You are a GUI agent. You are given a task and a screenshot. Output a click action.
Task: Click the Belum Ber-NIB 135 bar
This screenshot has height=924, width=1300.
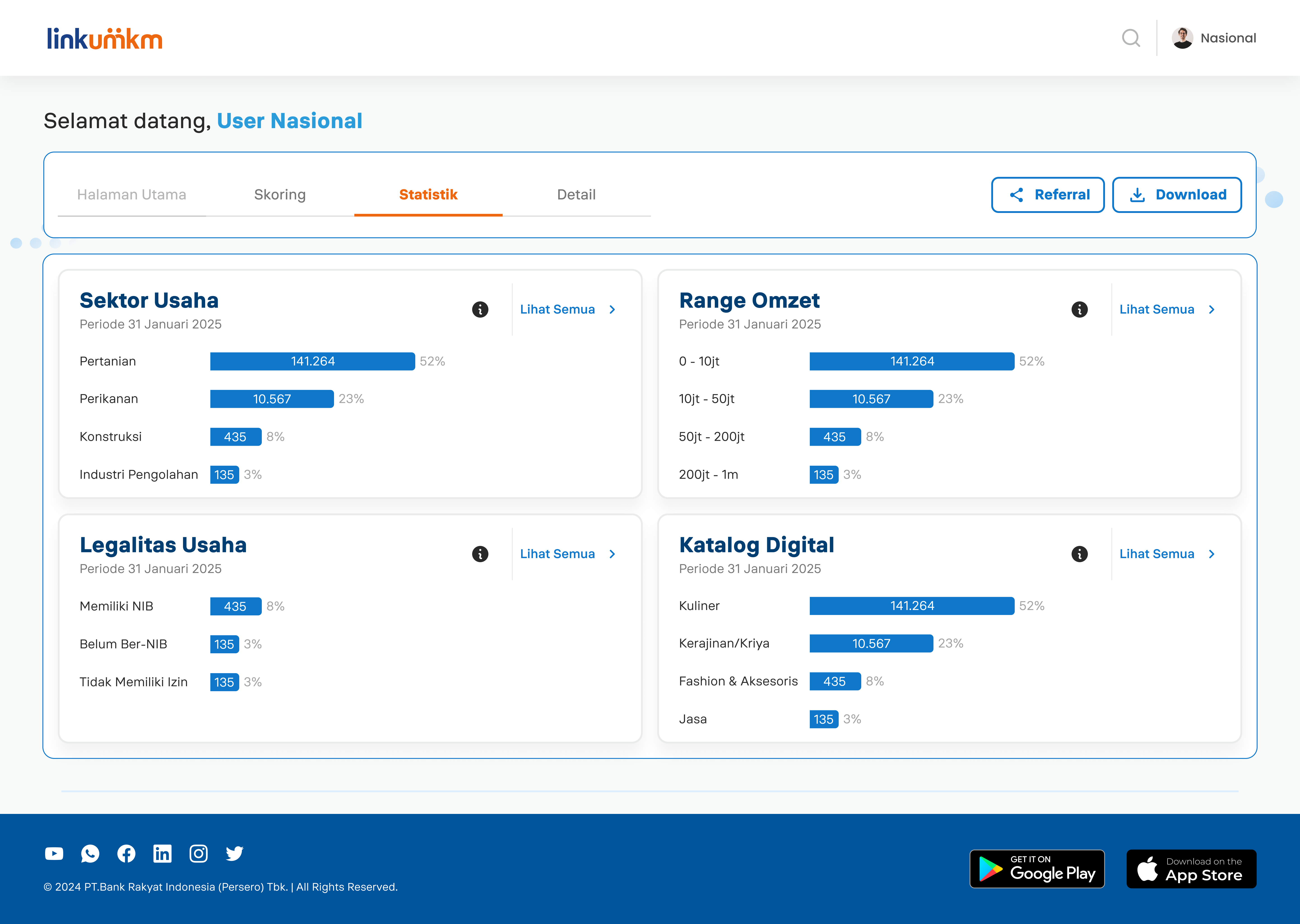[x=224, y=644]
